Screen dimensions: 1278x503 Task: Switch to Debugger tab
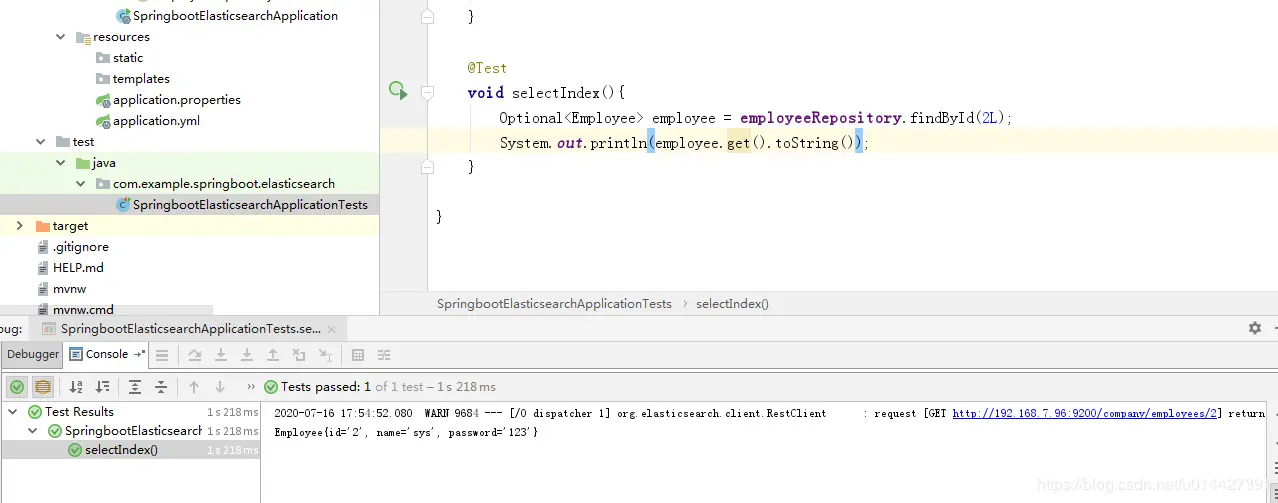tap(33, 354)
